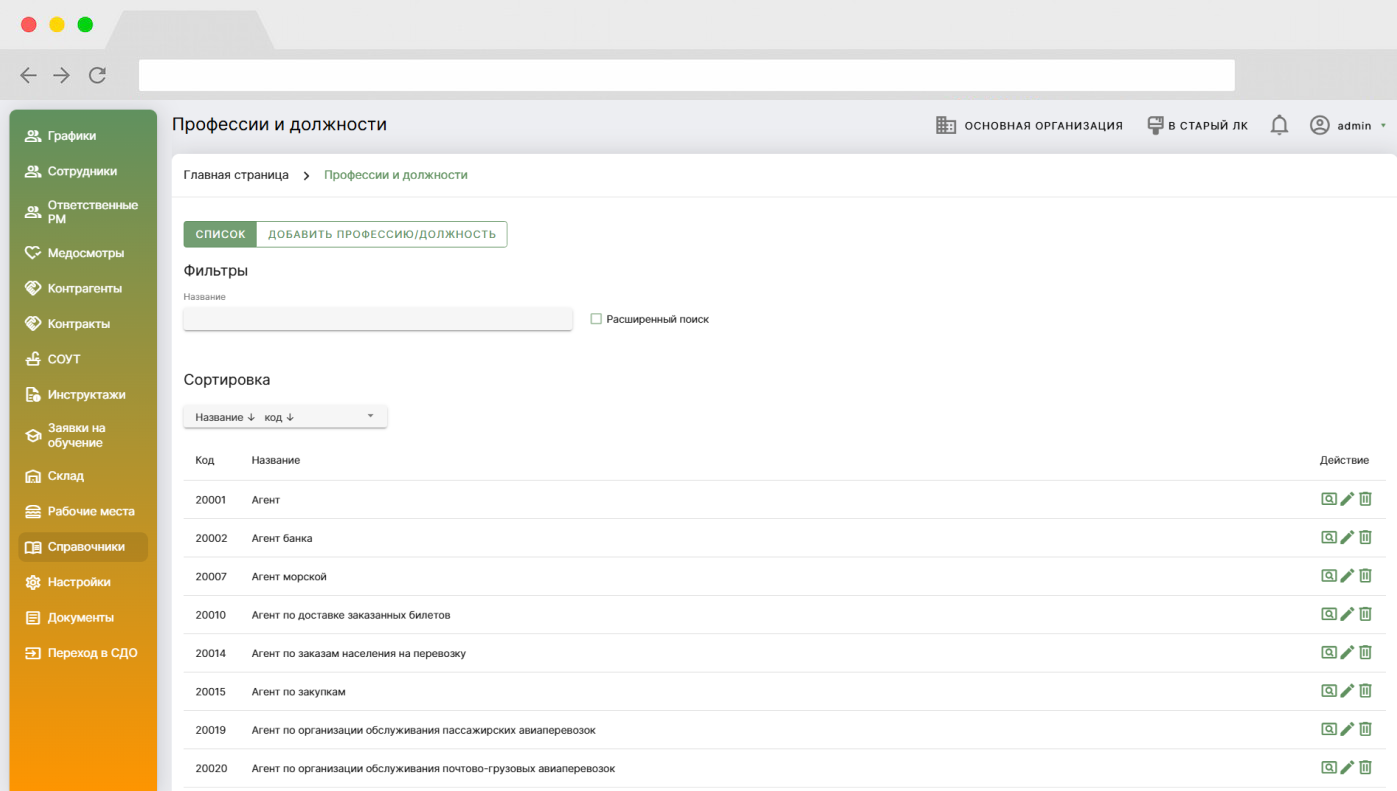Open Контракты in sidebar

point(83,324)
